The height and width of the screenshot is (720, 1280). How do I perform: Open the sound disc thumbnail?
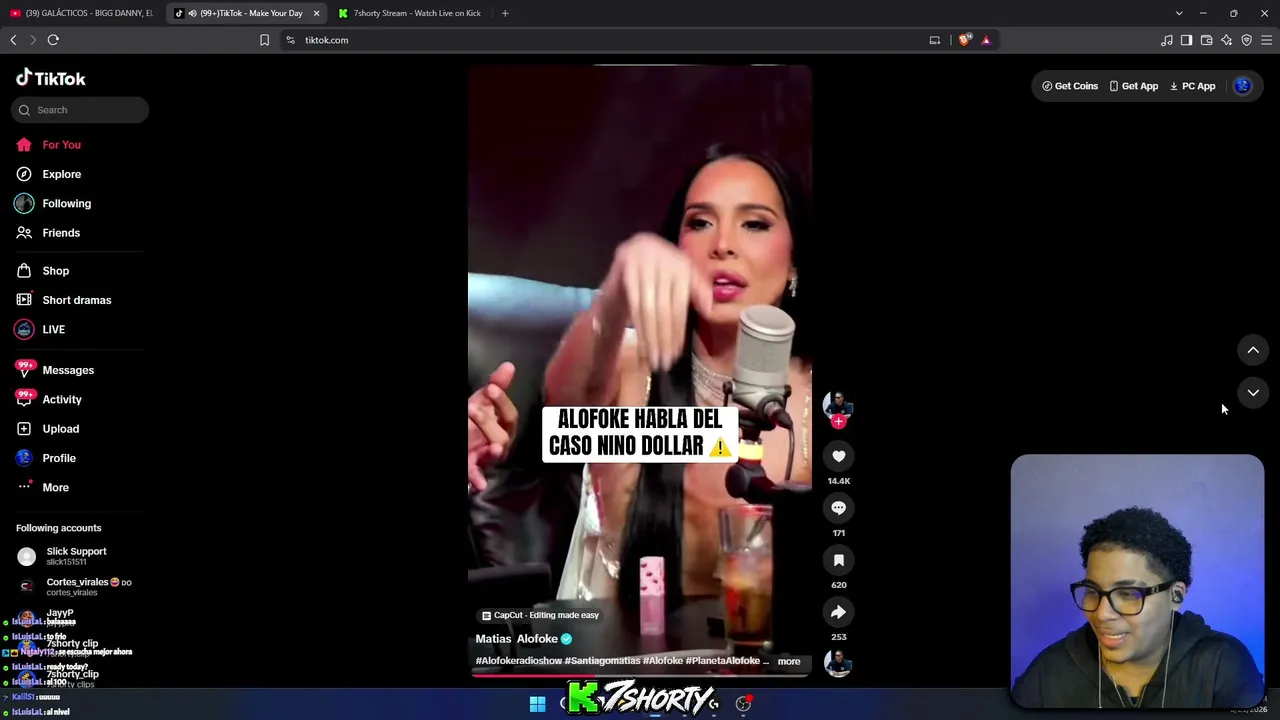click(x=838, y=662)
